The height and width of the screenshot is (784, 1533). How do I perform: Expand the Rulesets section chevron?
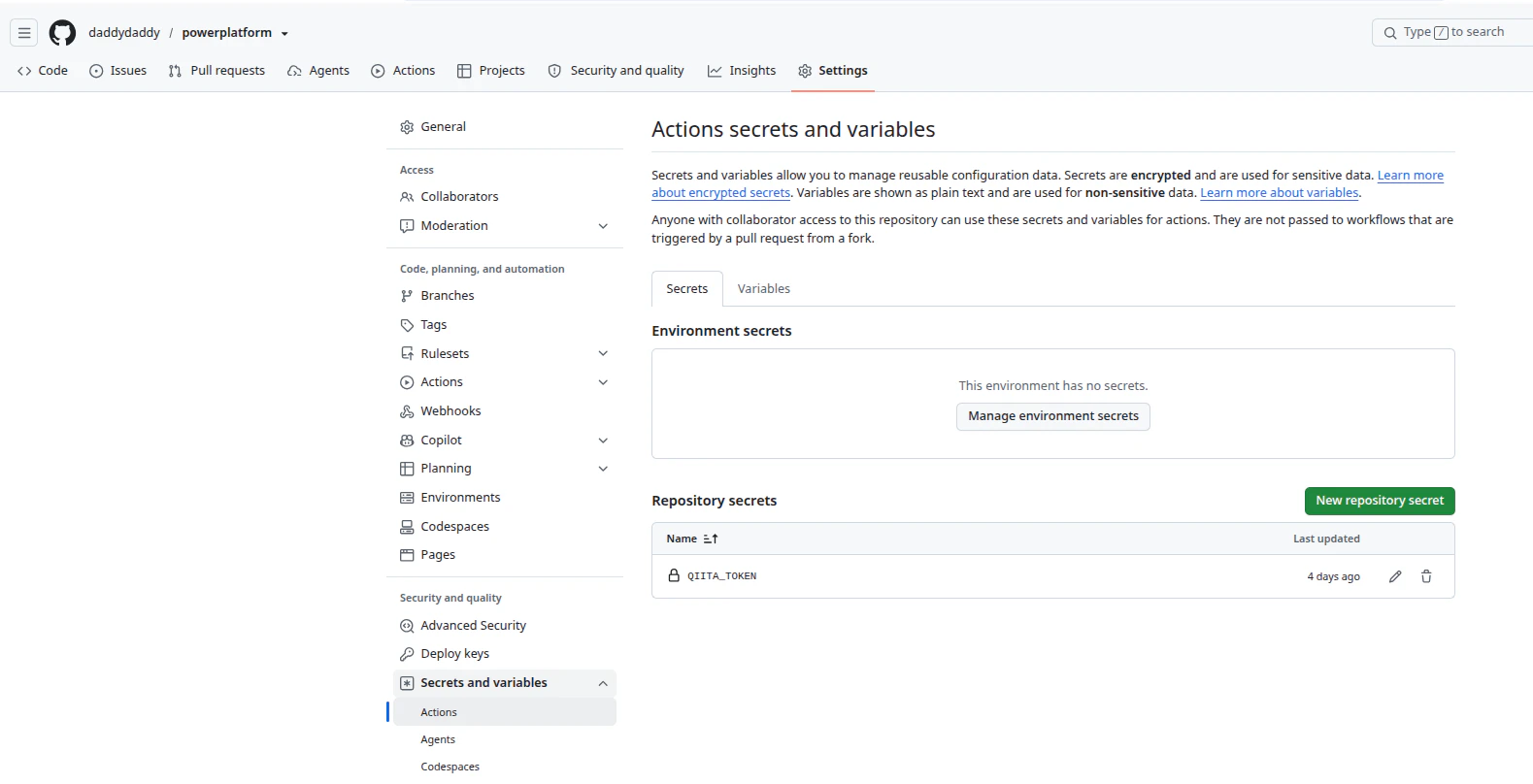[x=603, y=354]
